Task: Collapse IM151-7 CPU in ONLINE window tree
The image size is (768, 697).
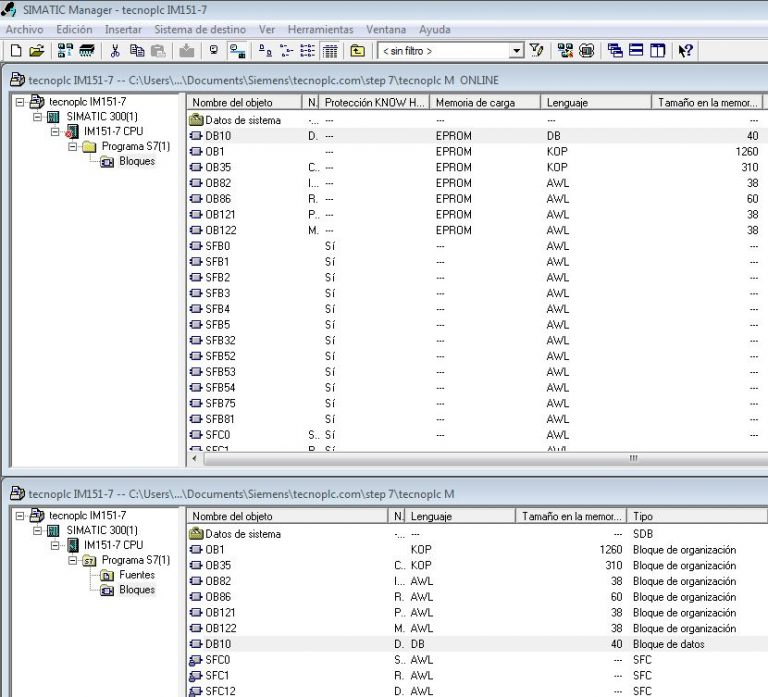Action: (55, 131)
